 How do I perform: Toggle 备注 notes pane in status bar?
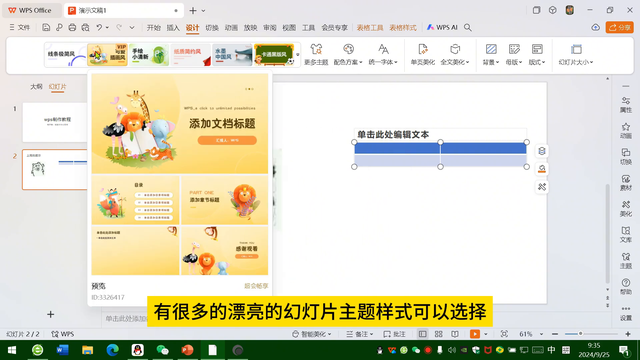tap(360, 334)
